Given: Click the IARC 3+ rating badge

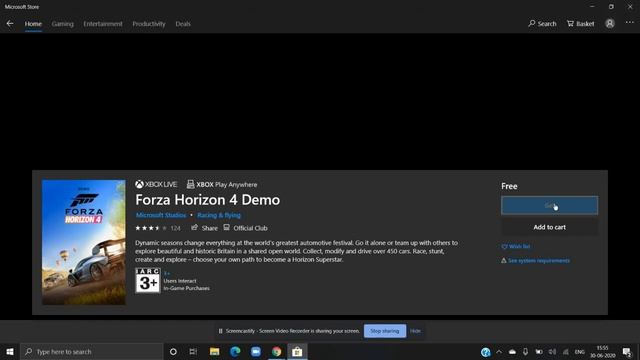Looking at the screenshot, I should [148, 280].
